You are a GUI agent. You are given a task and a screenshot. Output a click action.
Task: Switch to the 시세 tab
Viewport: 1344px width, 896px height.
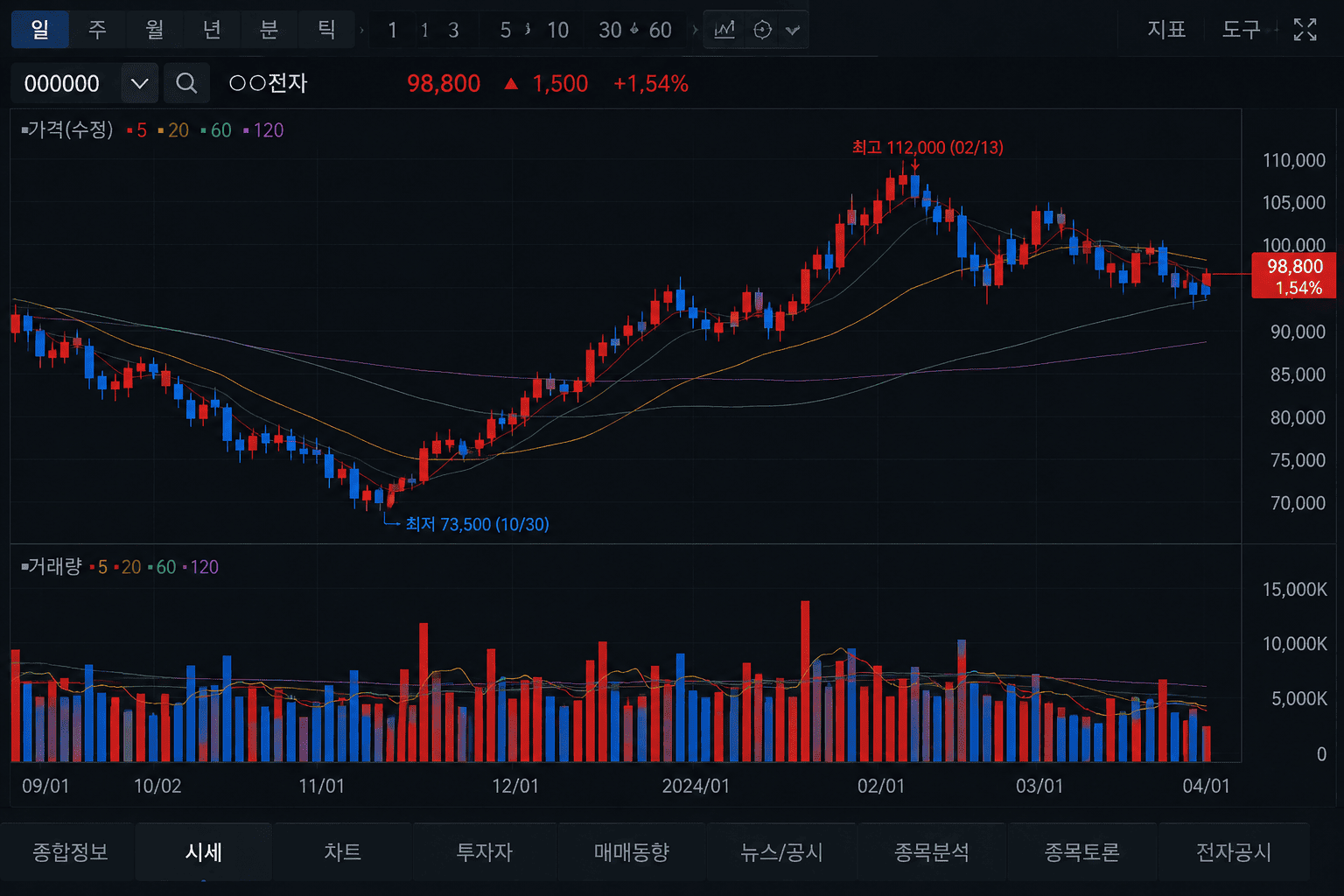point(204,851)
